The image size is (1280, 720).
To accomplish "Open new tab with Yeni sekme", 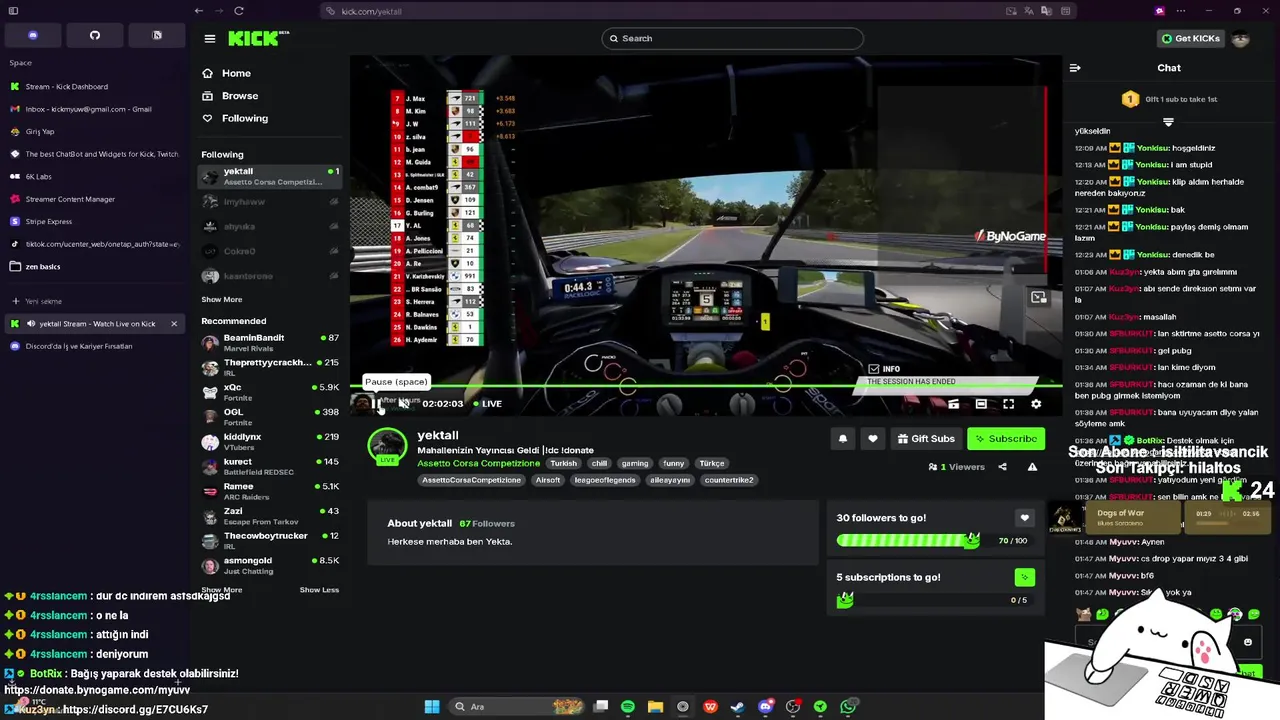I will 95,301.
